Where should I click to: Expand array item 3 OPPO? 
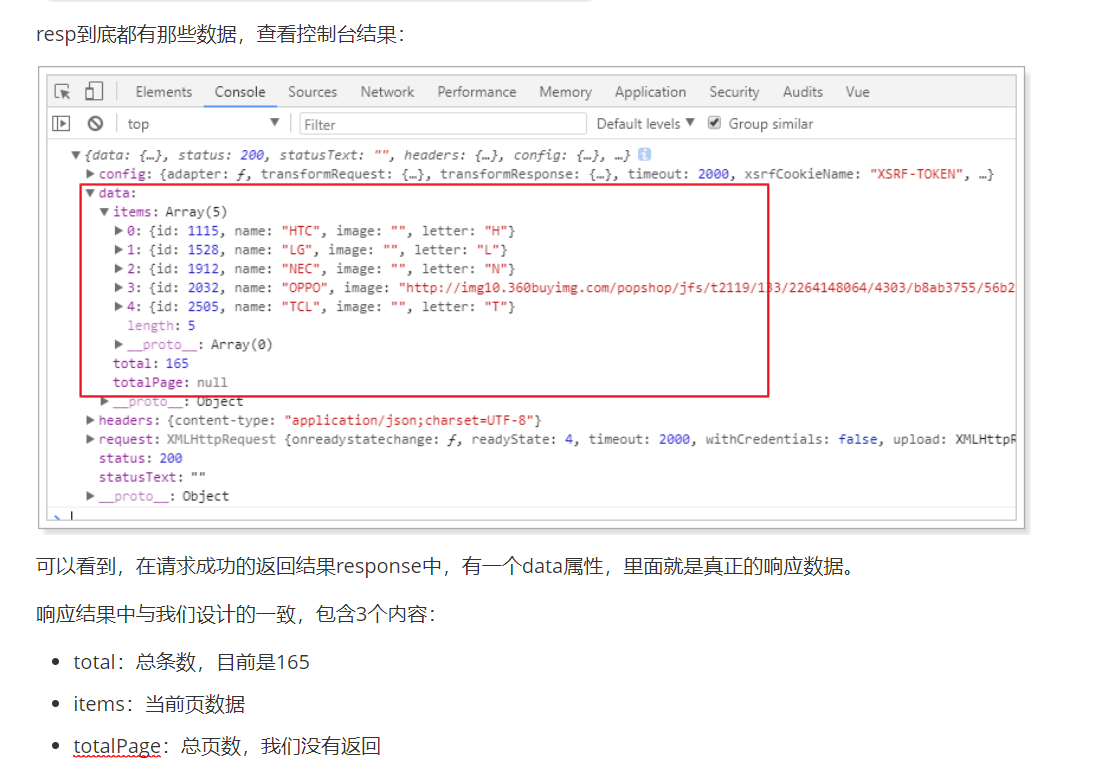click(118, 287)
